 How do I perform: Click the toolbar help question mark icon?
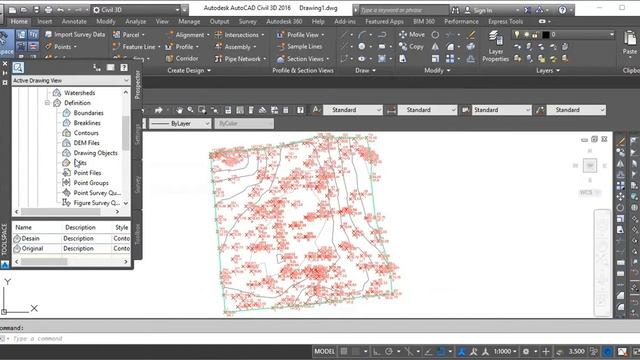tap(300, 110)
